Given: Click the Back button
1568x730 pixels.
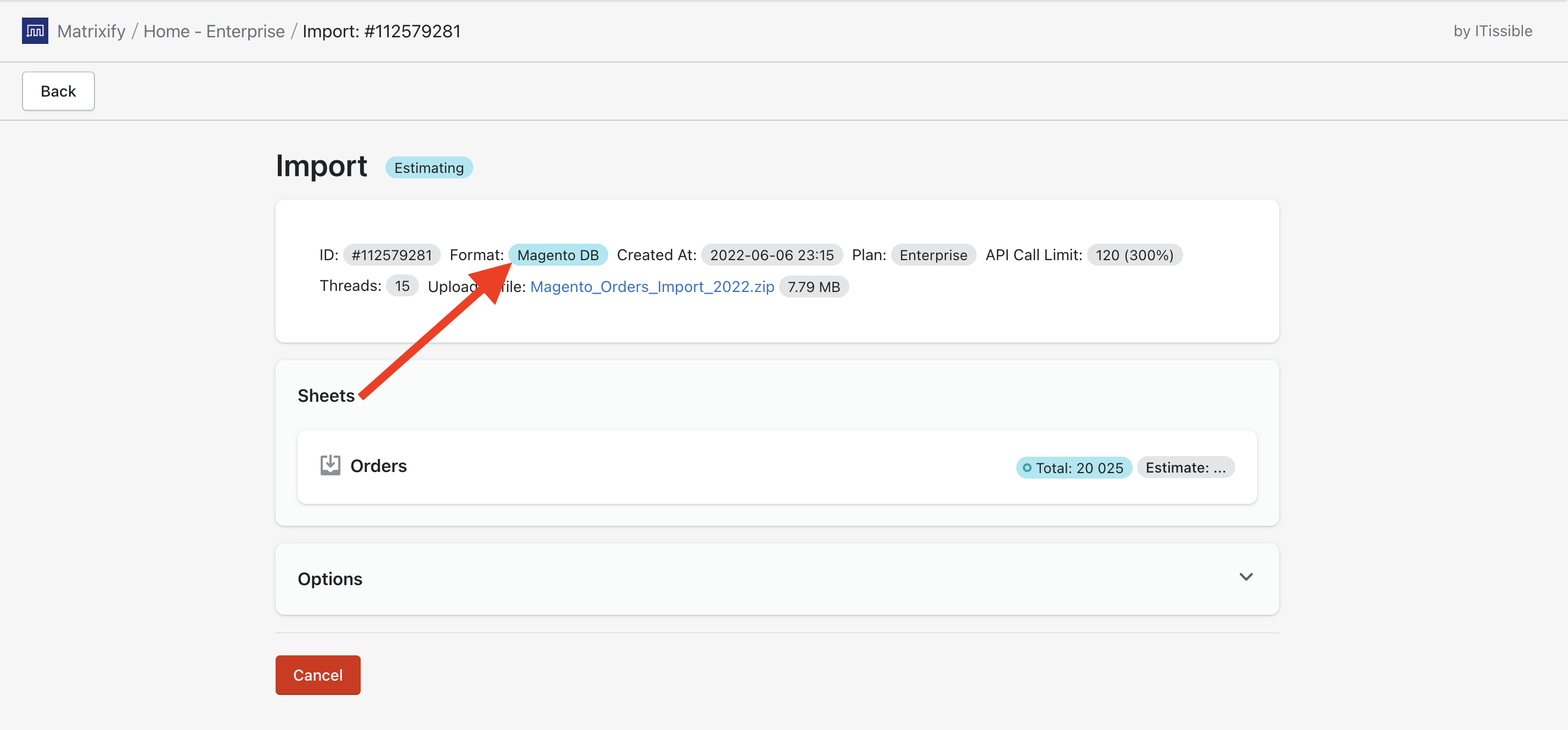Looking at the screenshot, I should 58,90.
